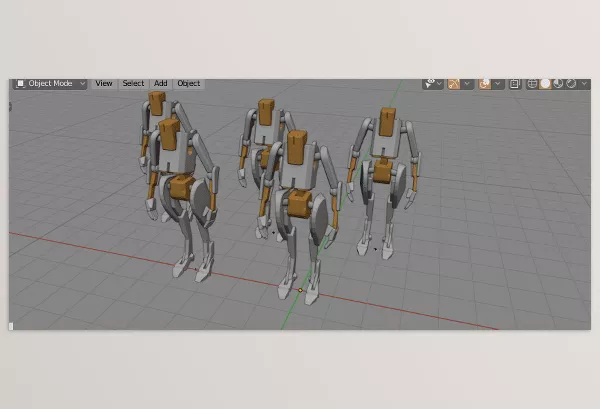
Task: Switch to solid viewport shading
Action: [x=545, y=83]
